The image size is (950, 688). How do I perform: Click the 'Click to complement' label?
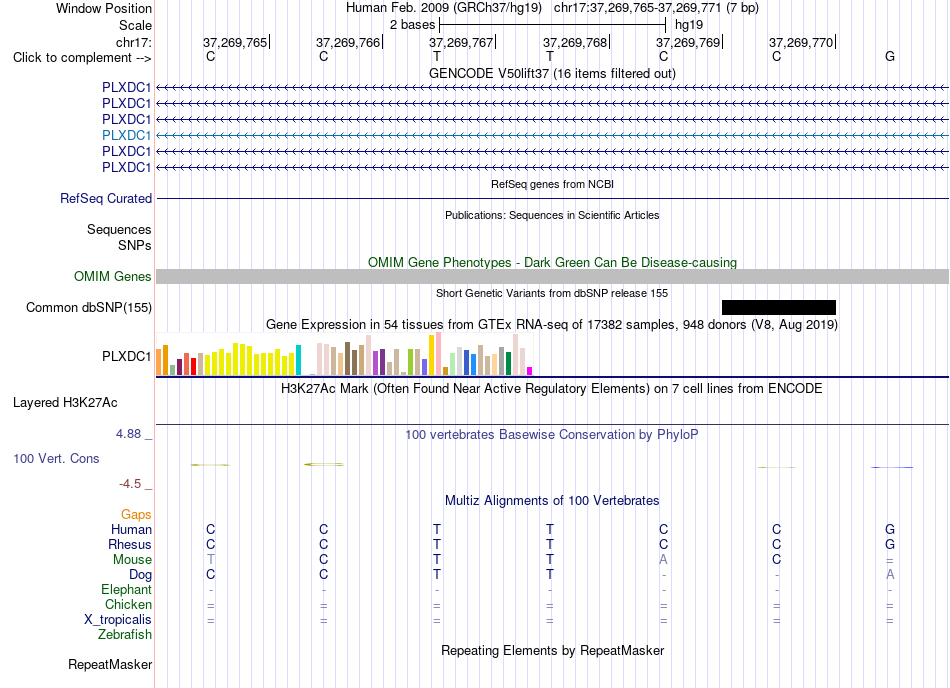[x=82, y=58]
